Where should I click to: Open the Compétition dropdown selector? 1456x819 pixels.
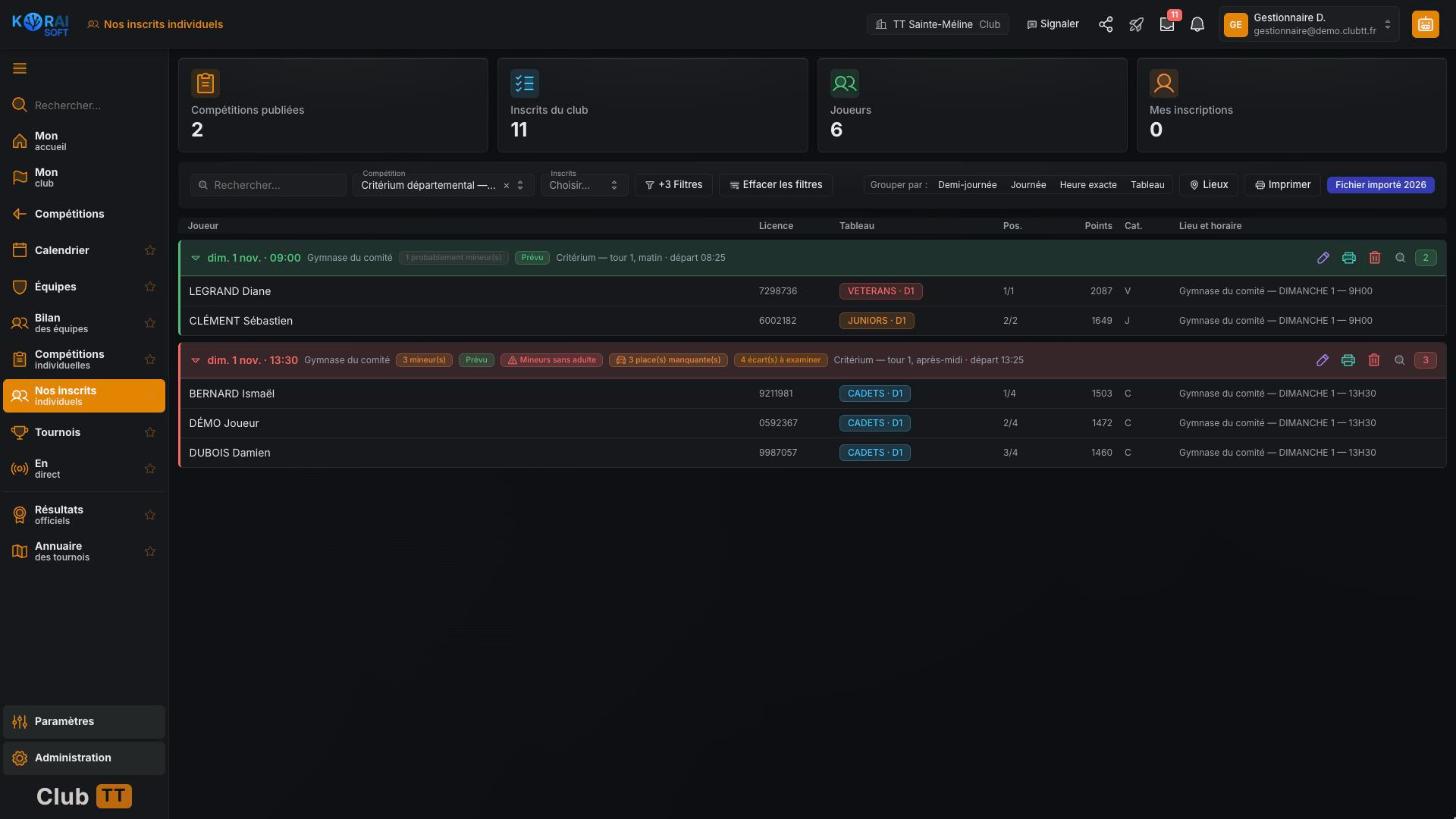(443, 185)
